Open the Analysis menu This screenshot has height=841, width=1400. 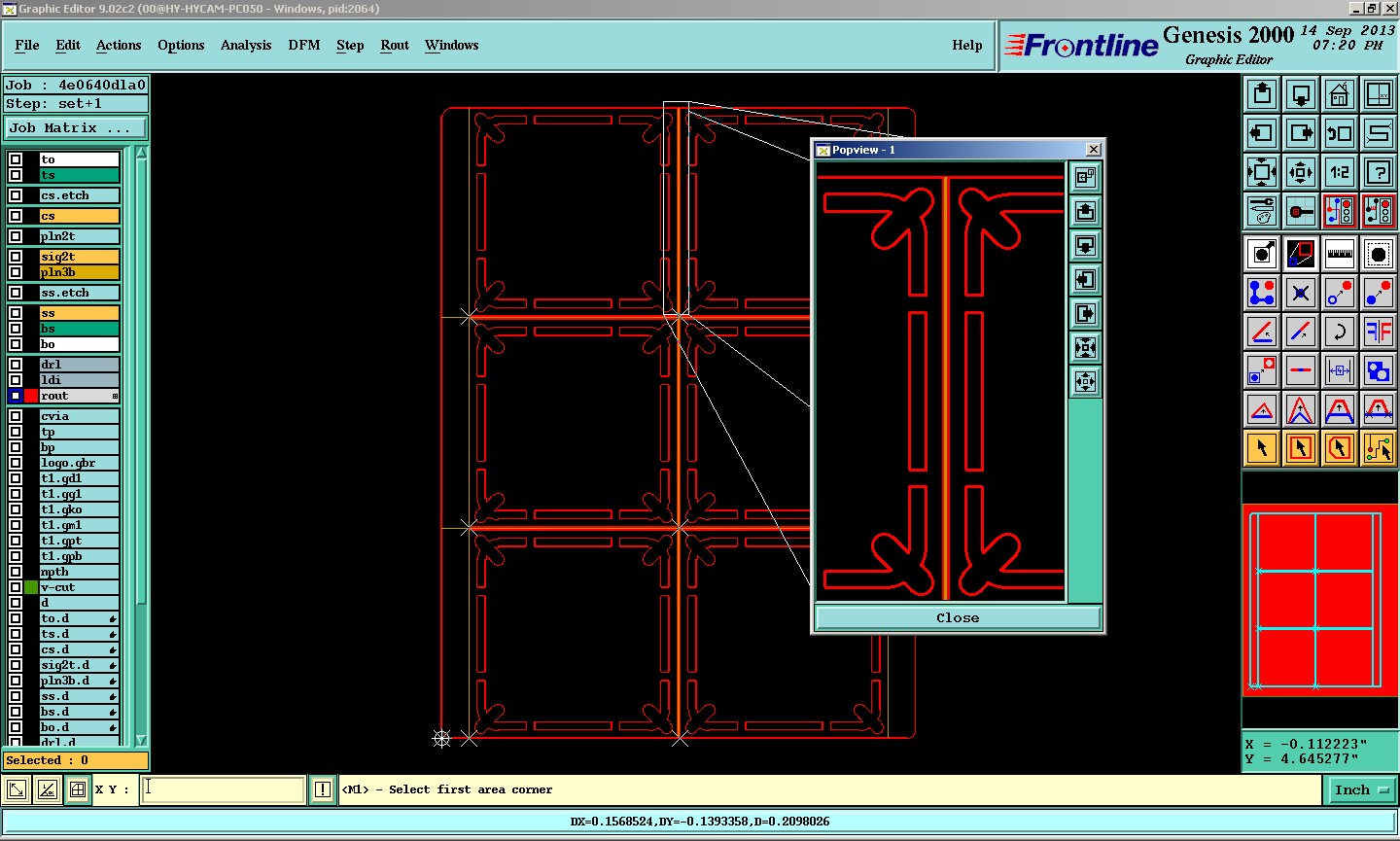245,46
